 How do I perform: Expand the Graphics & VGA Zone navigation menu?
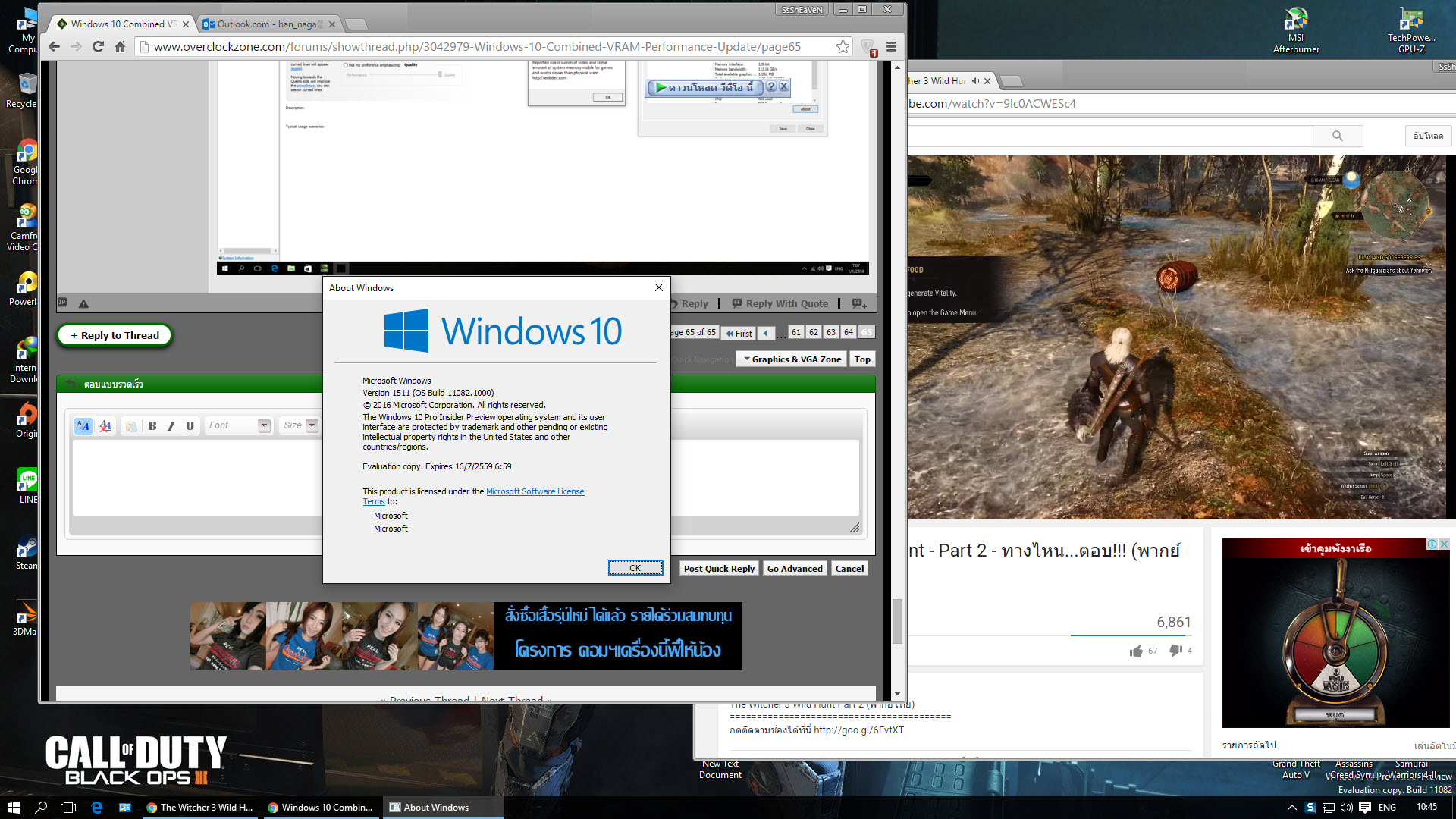792,359
